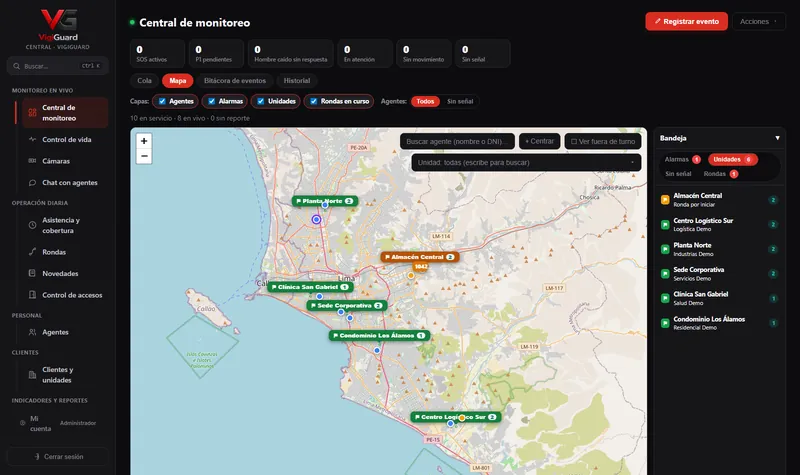Open the Acciones dropdown

coord(759,21)
